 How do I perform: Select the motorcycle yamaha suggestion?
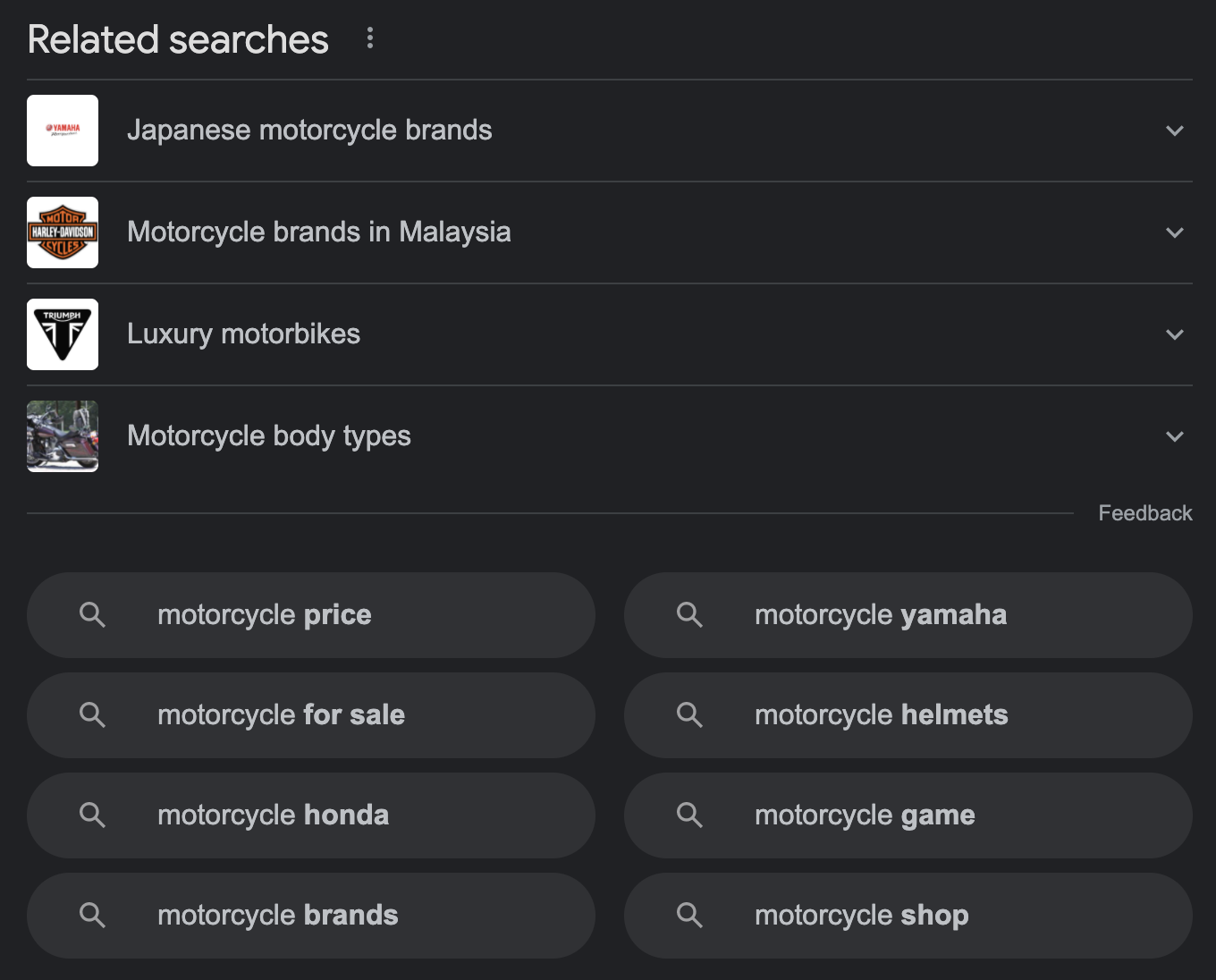[x=881, y=615]
